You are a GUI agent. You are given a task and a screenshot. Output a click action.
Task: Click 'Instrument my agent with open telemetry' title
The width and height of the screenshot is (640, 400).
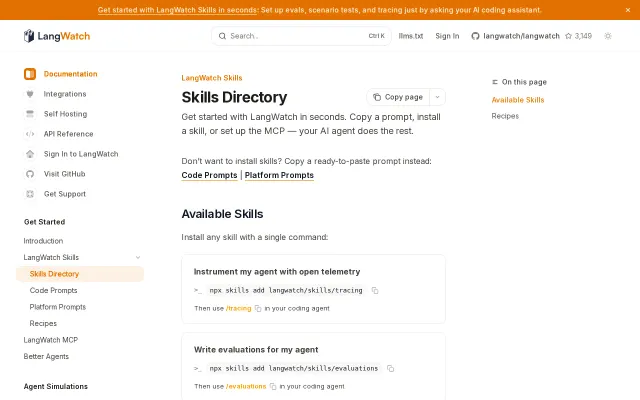(277, 272)
